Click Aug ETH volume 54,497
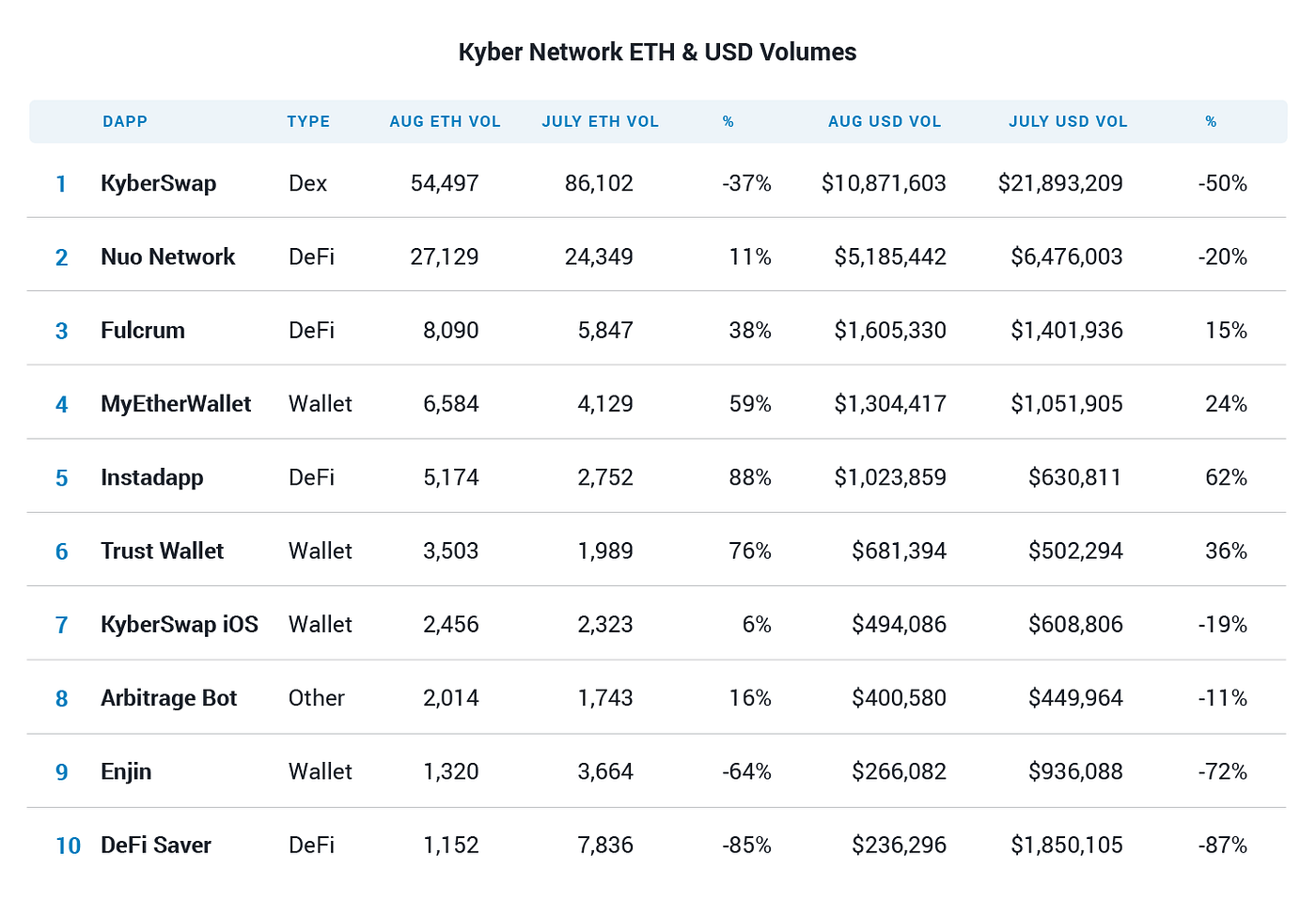Viewport: 1316px width, 917px height. 445,183
